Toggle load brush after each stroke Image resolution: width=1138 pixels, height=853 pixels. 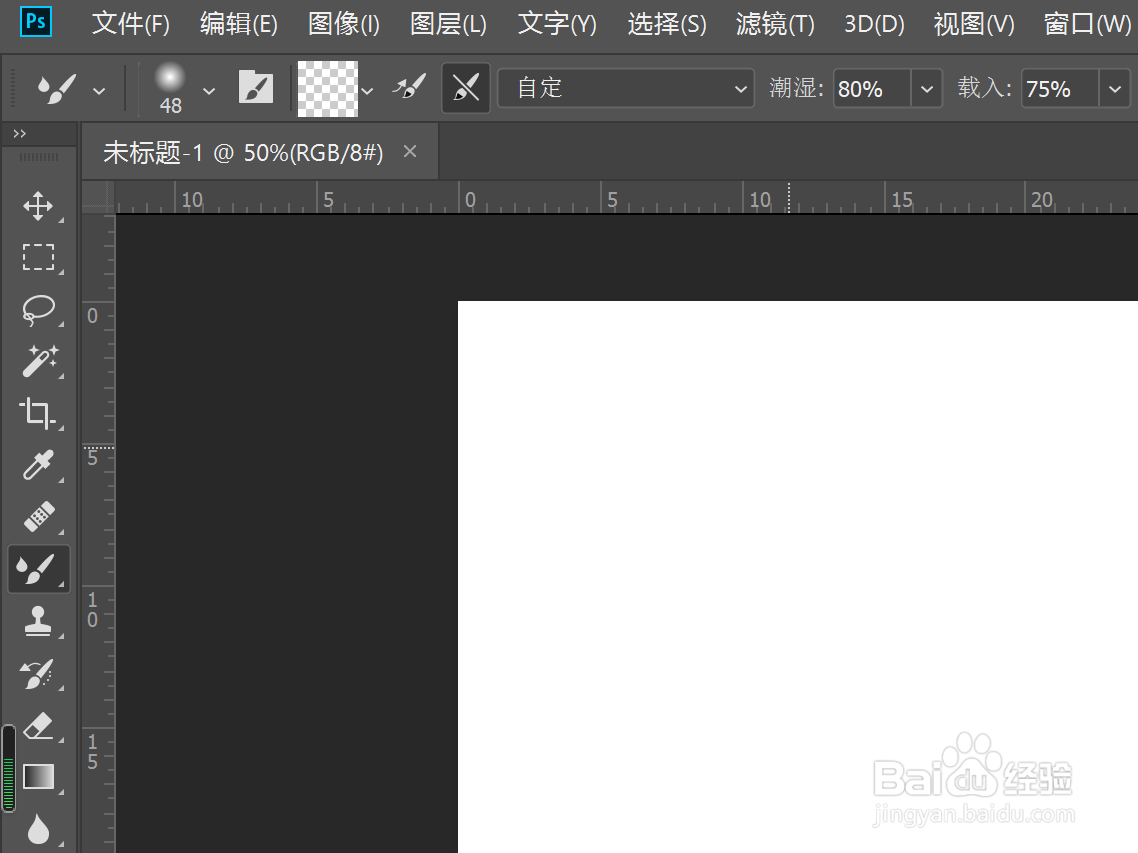409,88
